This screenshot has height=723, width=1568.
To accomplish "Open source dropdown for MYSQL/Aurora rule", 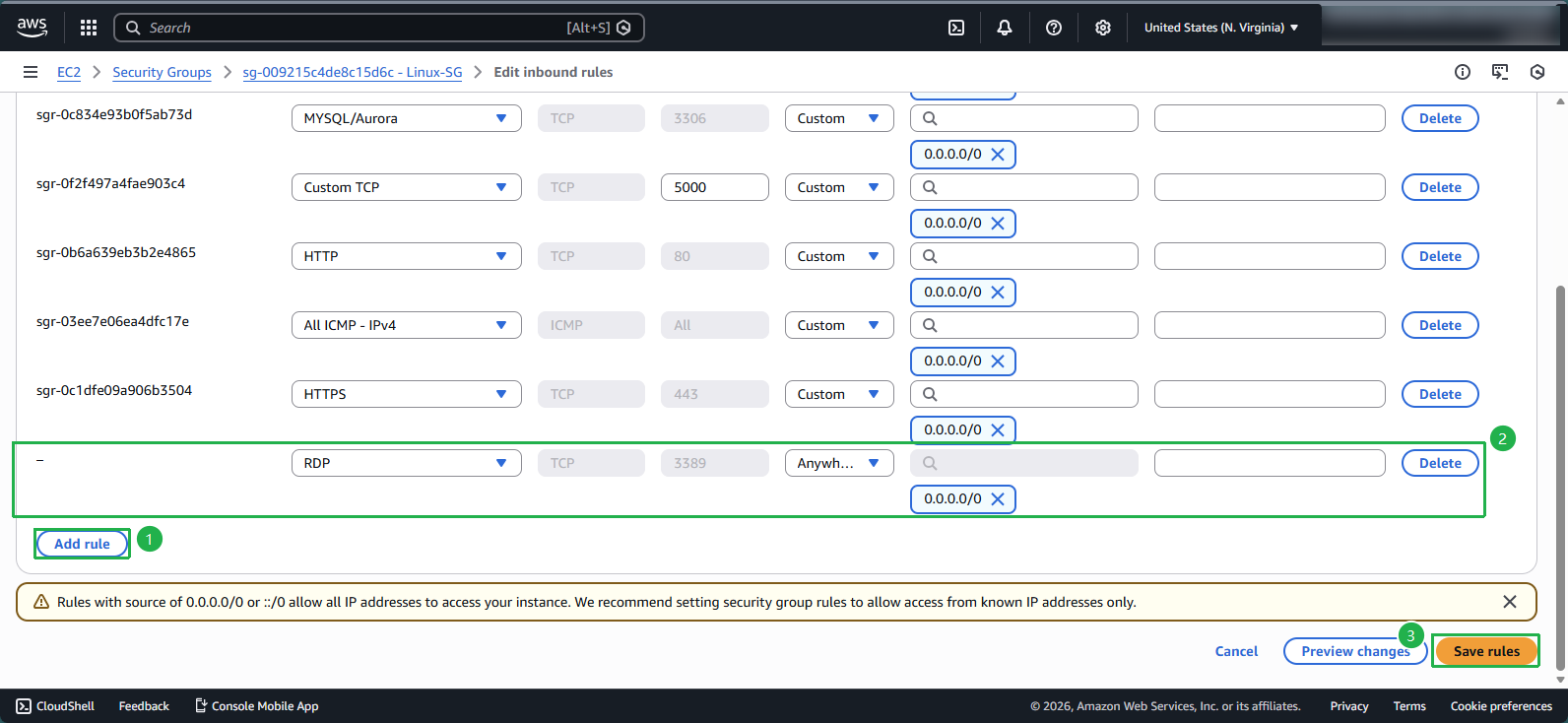I will pyautogui.click(x=839, y=118).
